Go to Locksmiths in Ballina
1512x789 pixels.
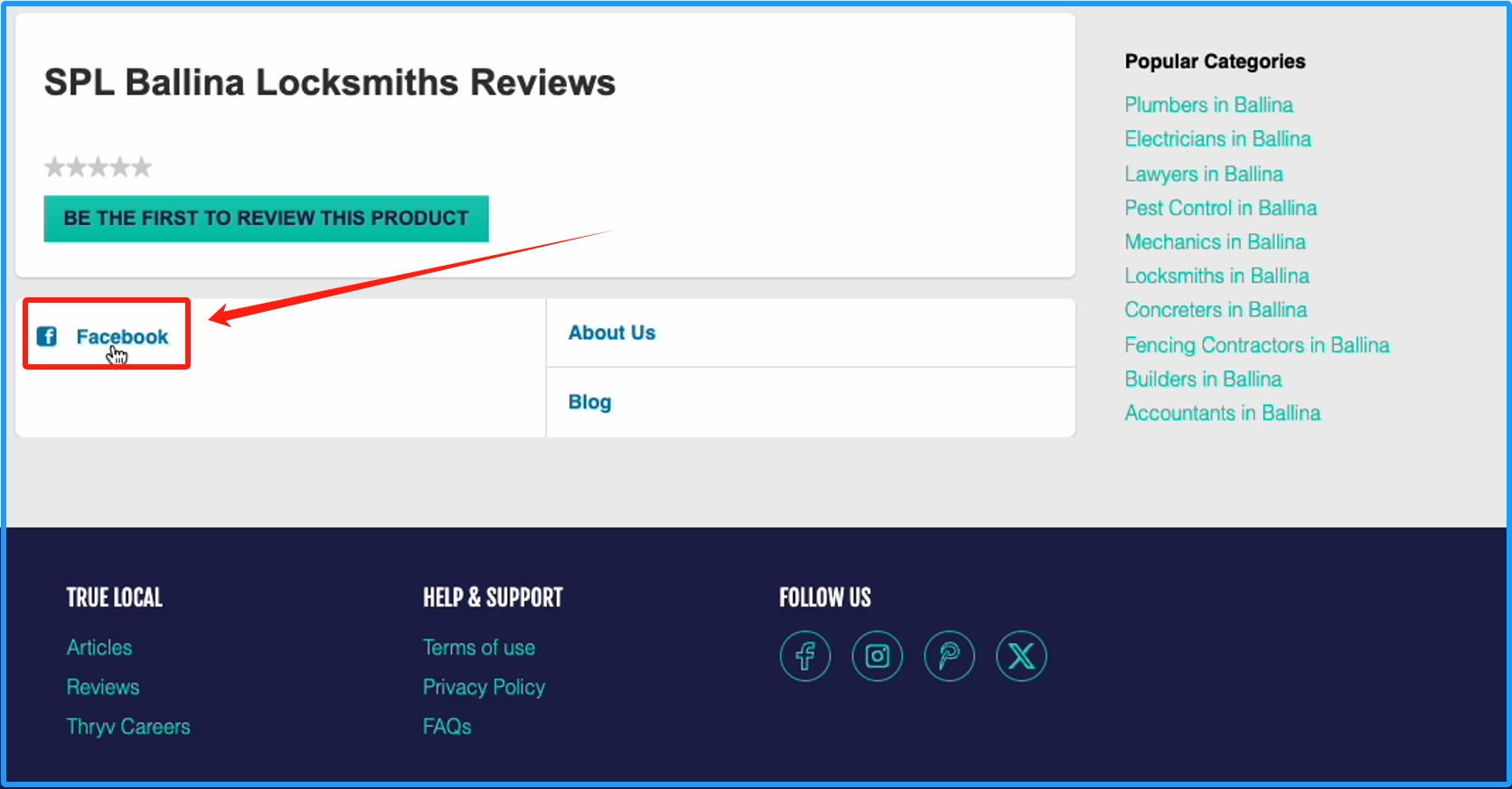(x=1216, y=276)
